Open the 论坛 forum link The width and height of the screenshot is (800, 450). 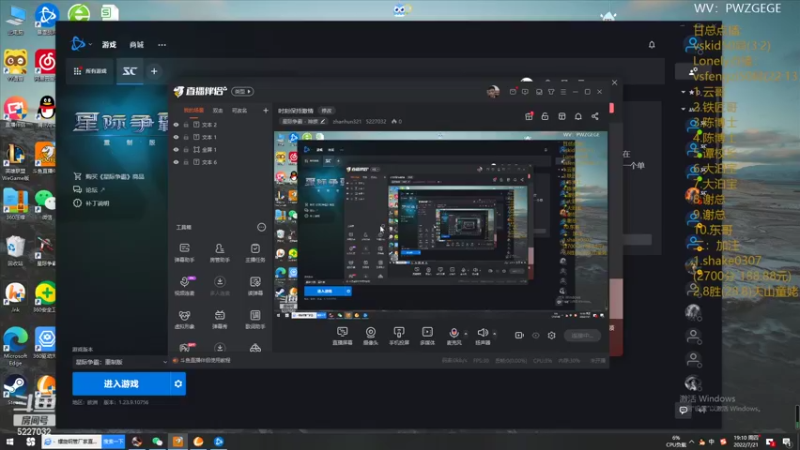coord(89,190)
